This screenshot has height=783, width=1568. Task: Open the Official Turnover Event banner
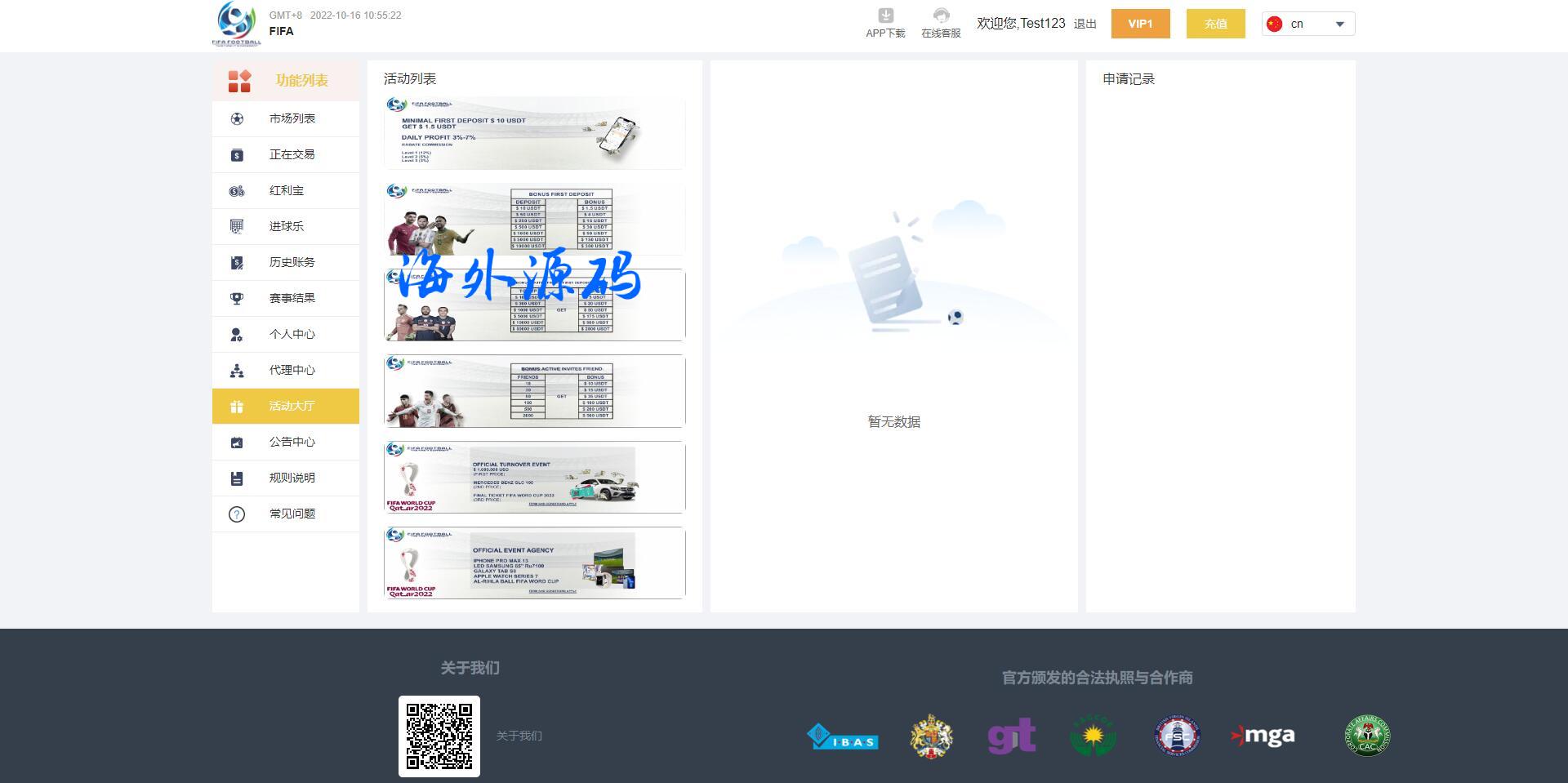click(534, 478)
